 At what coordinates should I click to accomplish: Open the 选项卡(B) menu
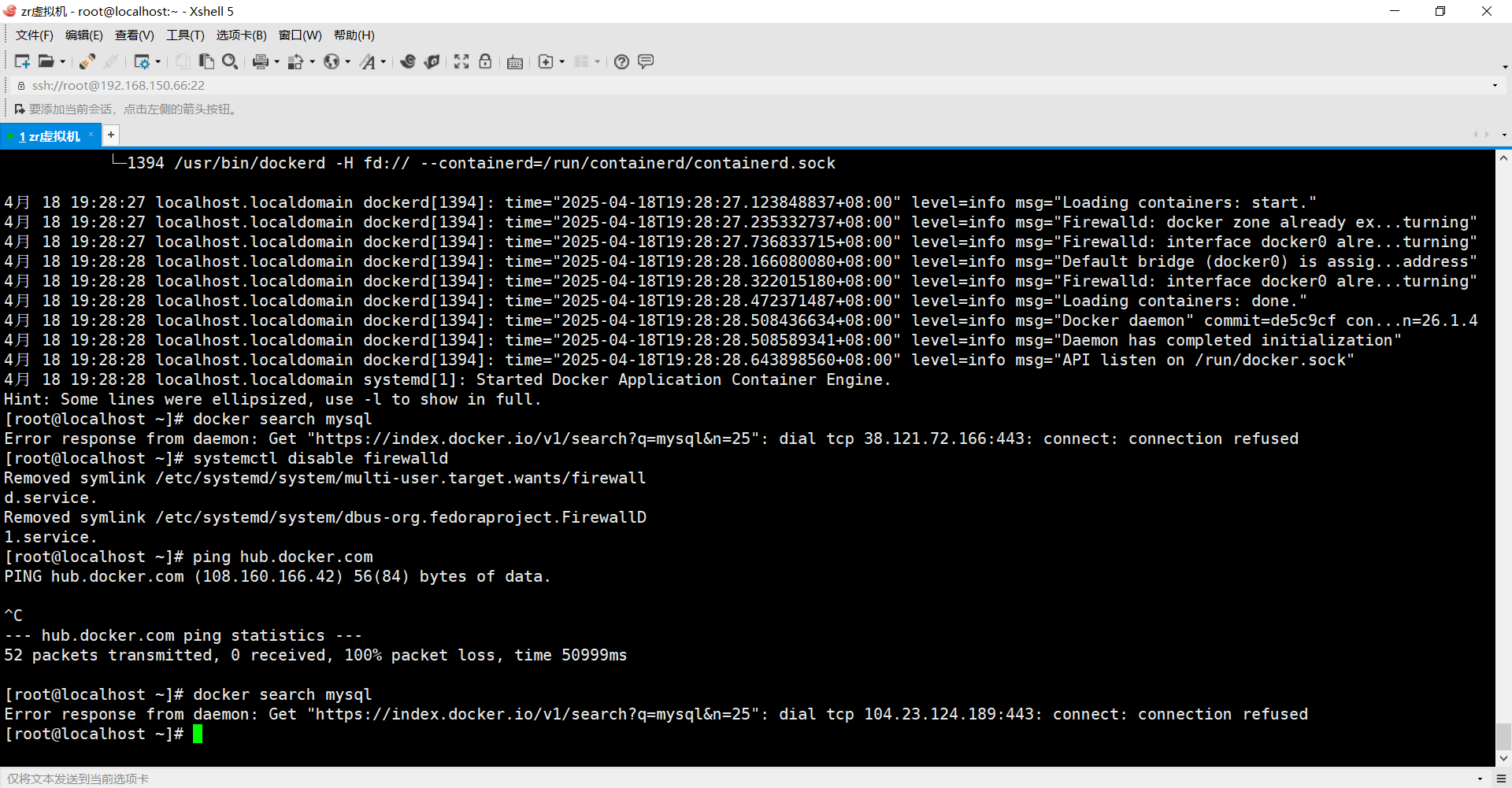pos(242,35)
